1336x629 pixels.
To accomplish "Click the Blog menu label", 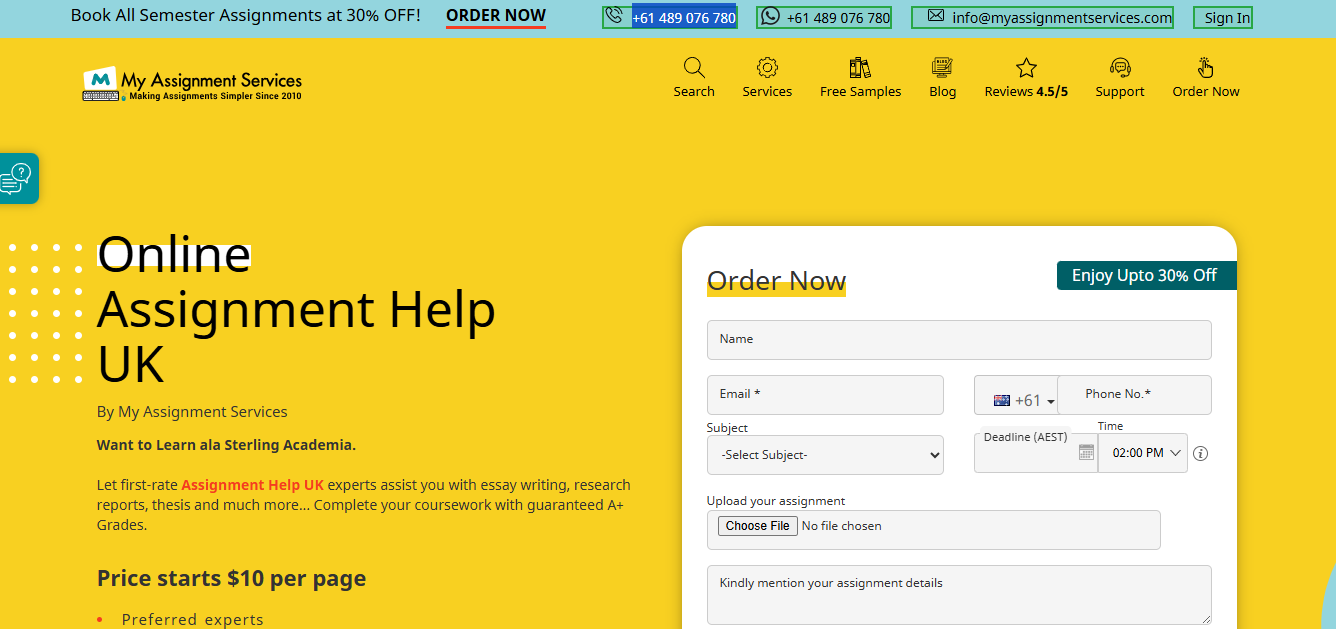I will pos(942,92).
